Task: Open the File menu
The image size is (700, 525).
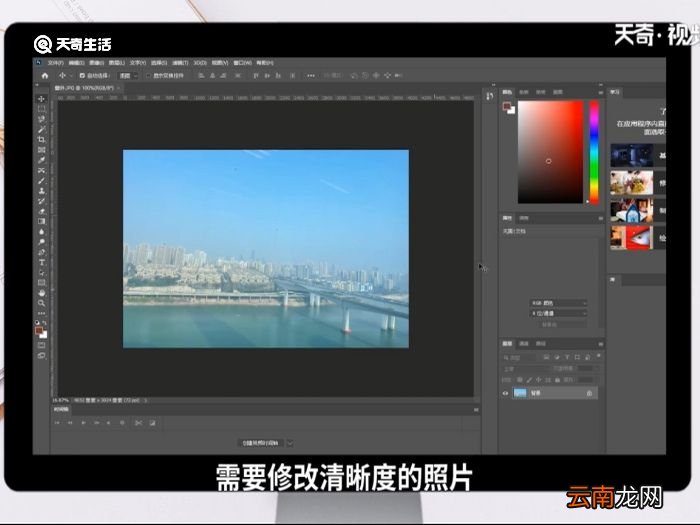Action: pyautogui.click(x=56, y=63)
